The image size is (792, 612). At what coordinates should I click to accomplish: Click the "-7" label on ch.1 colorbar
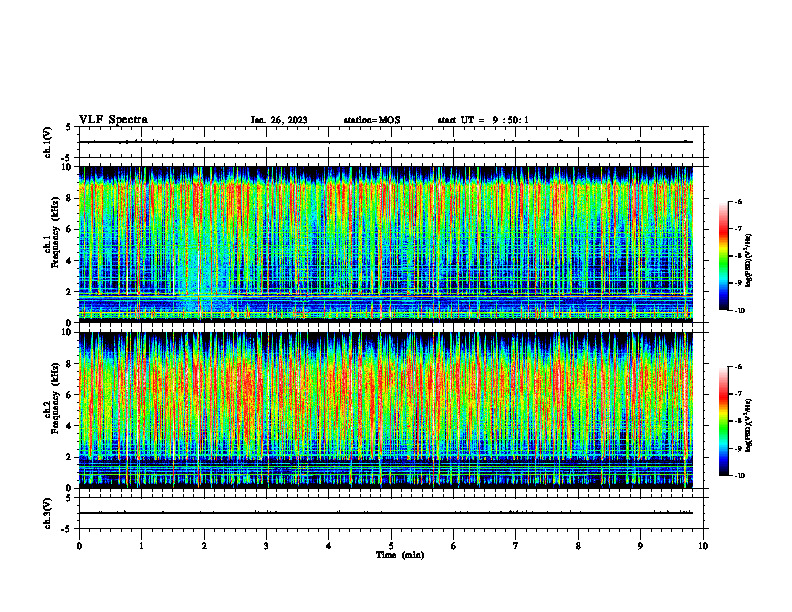click(x=737, y=229)
